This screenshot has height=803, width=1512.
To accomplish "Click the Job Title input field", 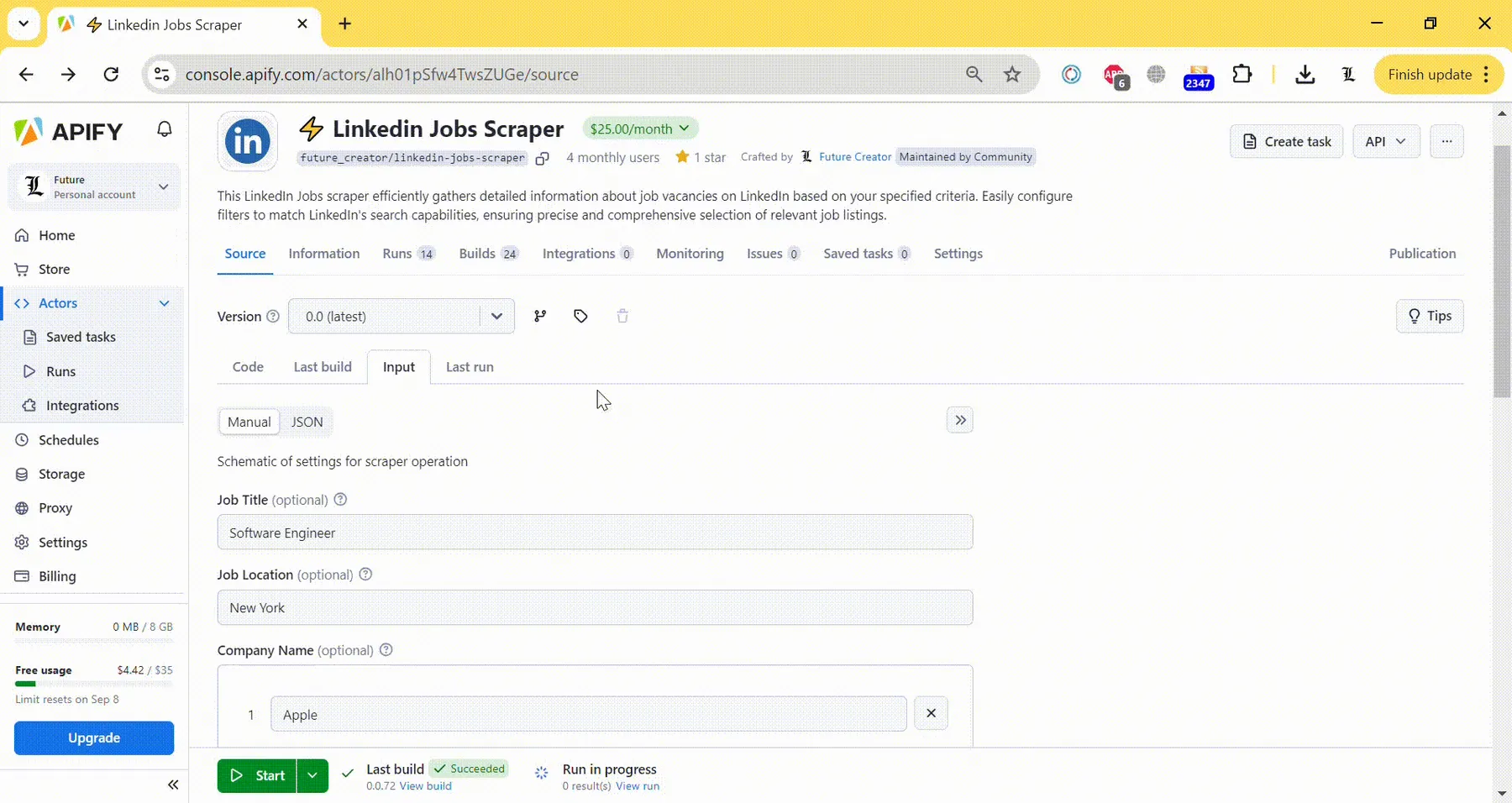I will [x=595, y=533].
